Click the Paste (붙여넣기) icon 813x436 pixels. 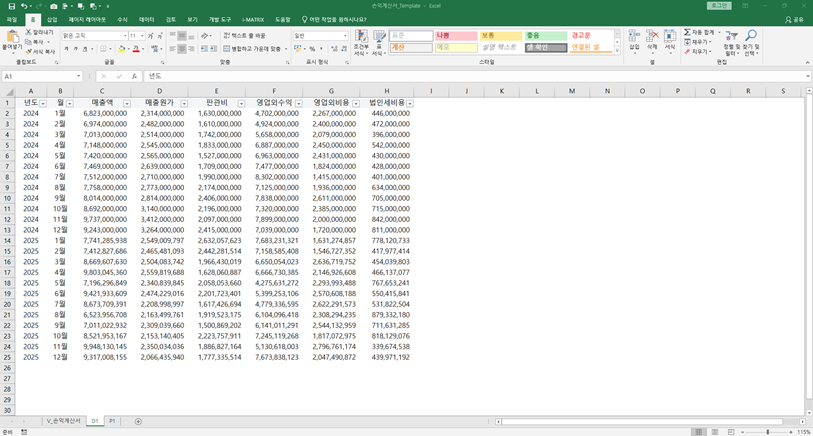click(11, 38)
